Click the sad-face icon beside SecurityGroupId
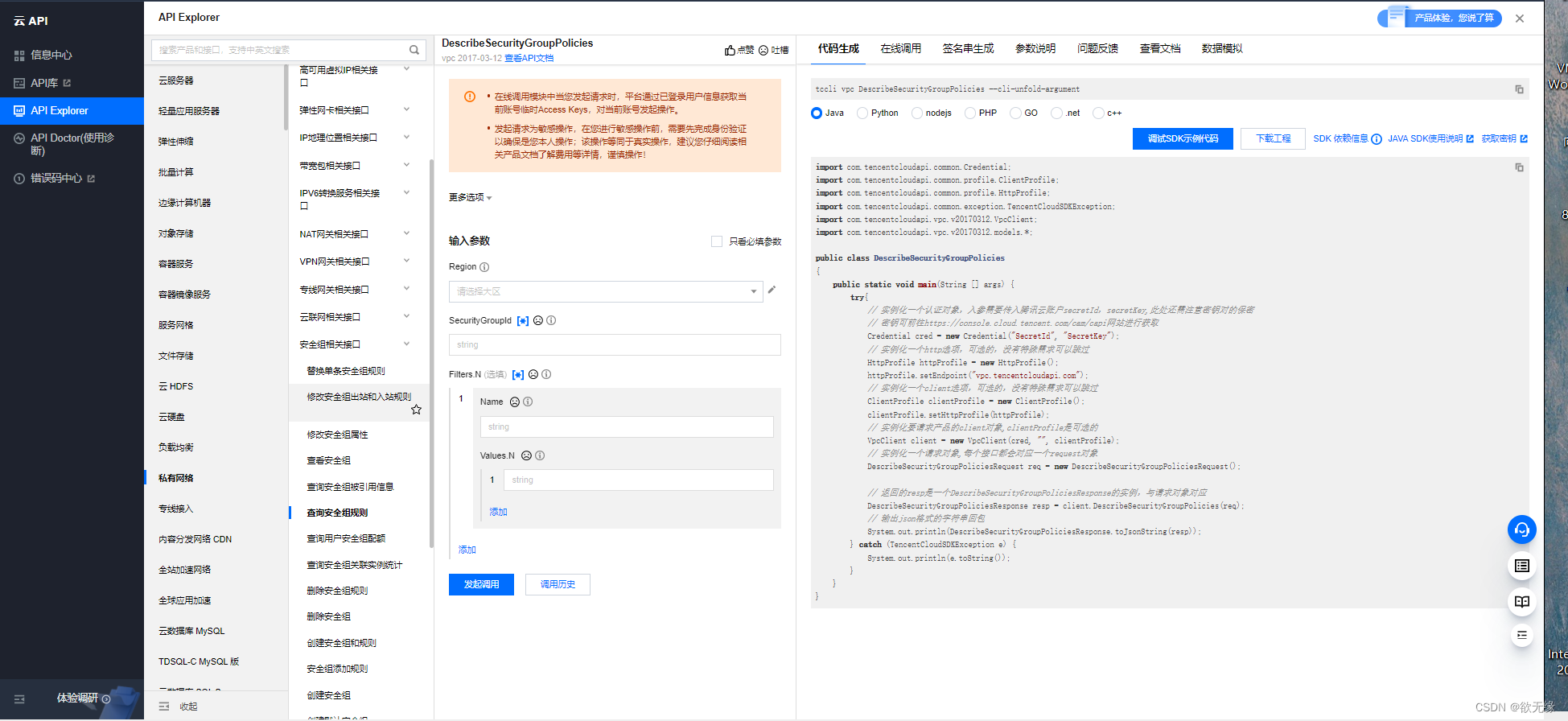The height and width of the screenshot is (721, 1568). (x=538, y=320)
